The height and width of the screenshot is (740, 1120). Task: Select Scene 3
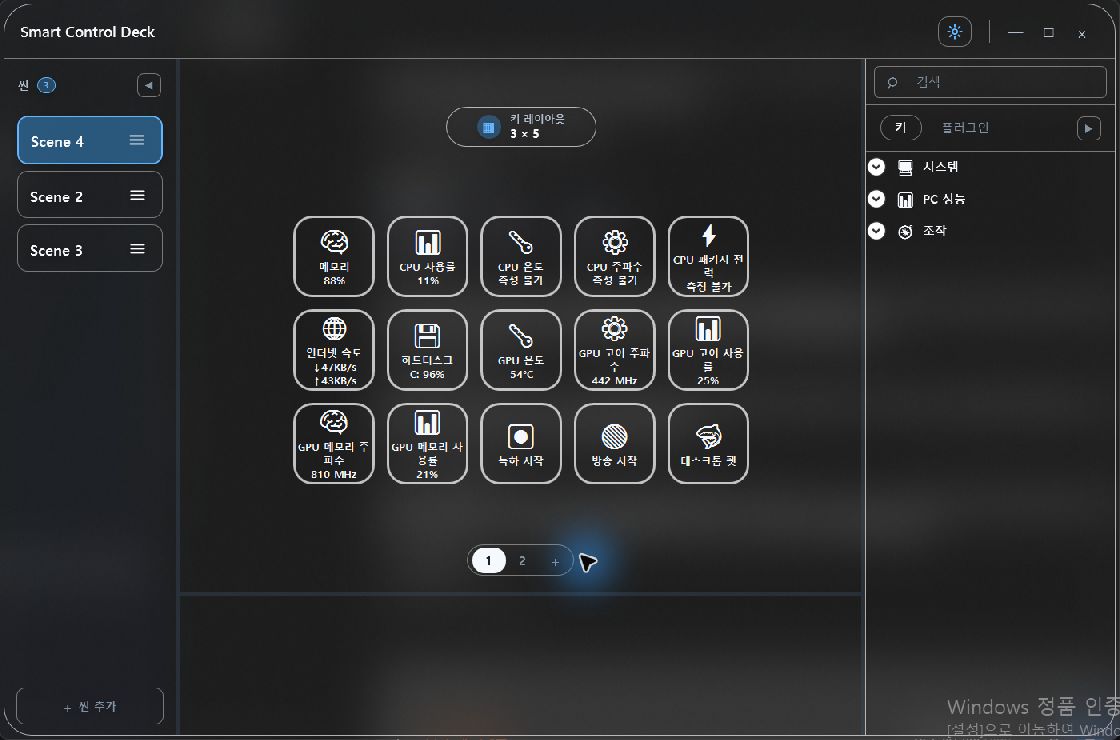point(90,248)
